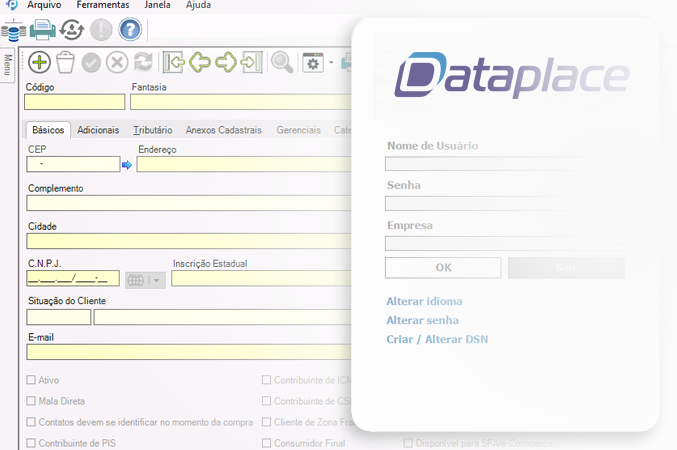Open help with the question mark icon
The width and height of the screenshot is (677, 450).
tap(130, 29)
